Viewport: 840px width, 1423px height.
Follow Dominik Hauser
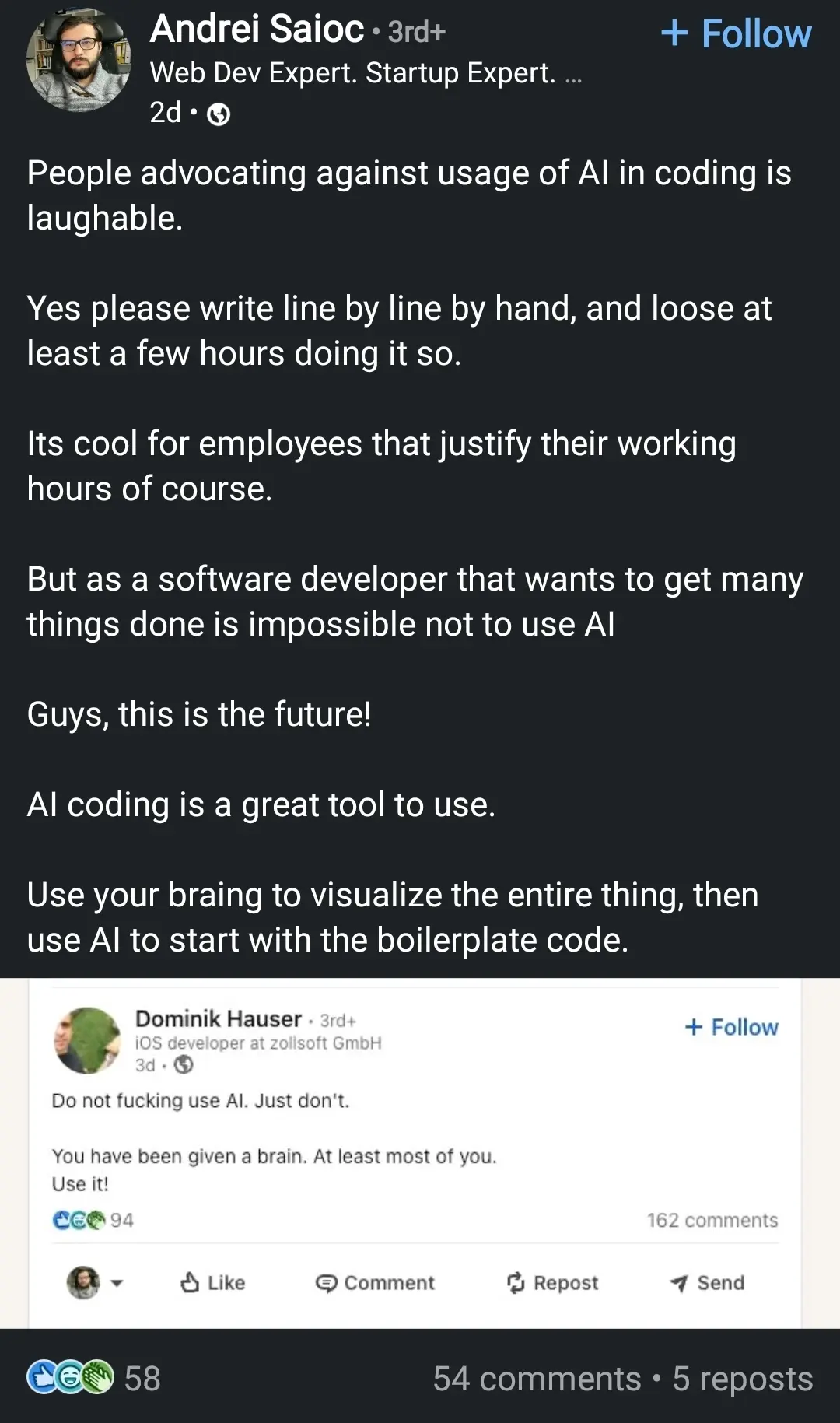(x=731, y=1027)
